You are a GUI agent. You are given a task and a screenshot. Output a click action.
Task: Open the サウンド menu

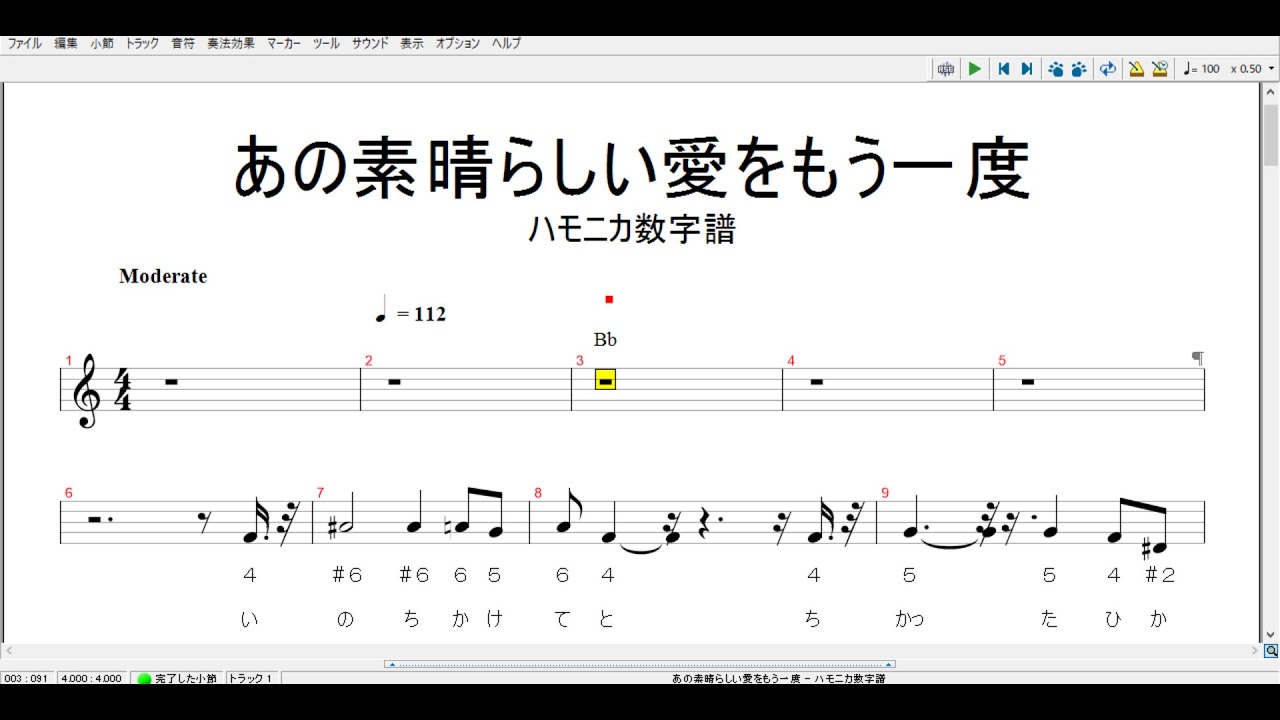[370, 44]
